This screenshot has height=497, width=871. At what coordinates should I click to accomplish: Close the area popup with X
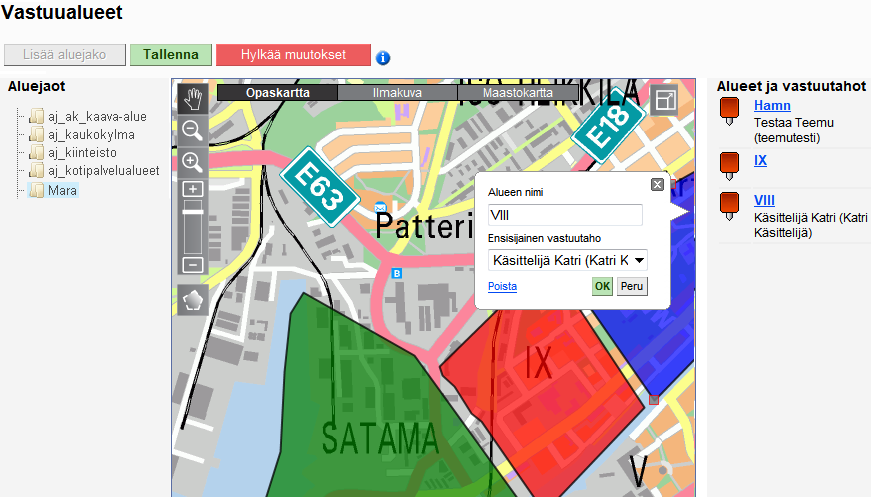coord(657,184)
